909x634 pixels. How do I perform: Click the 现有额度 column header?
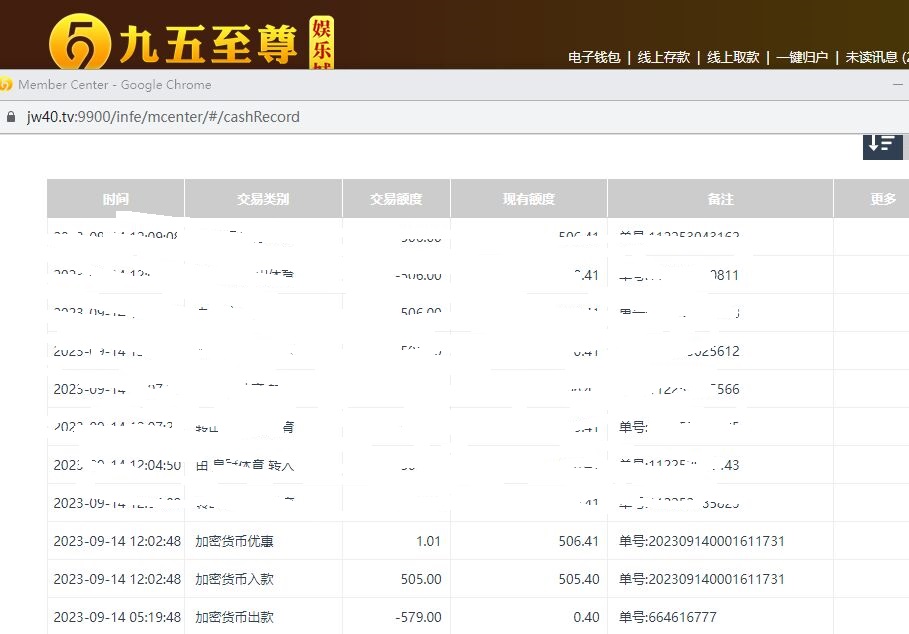tap(528, 199)
